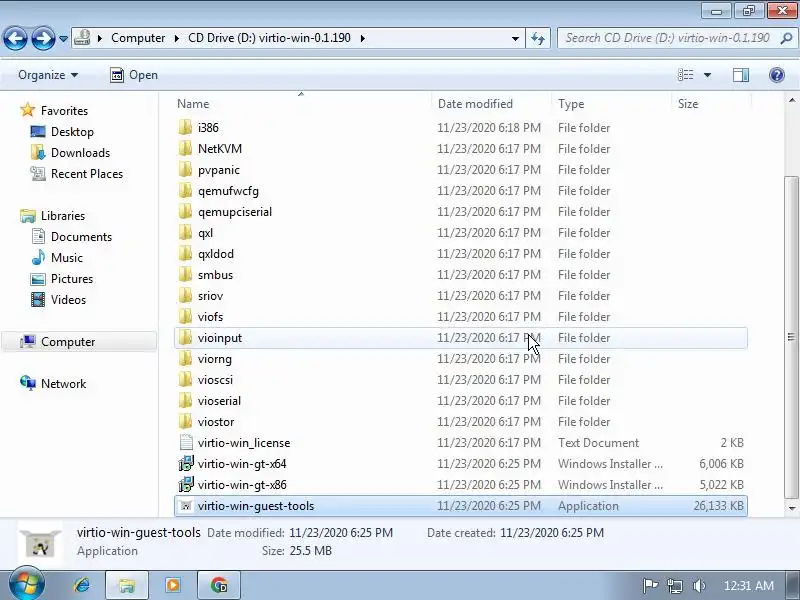This screenshot has height=600, width=800.
Task: Select the qxldod folder icon
Action: (185, 254)
